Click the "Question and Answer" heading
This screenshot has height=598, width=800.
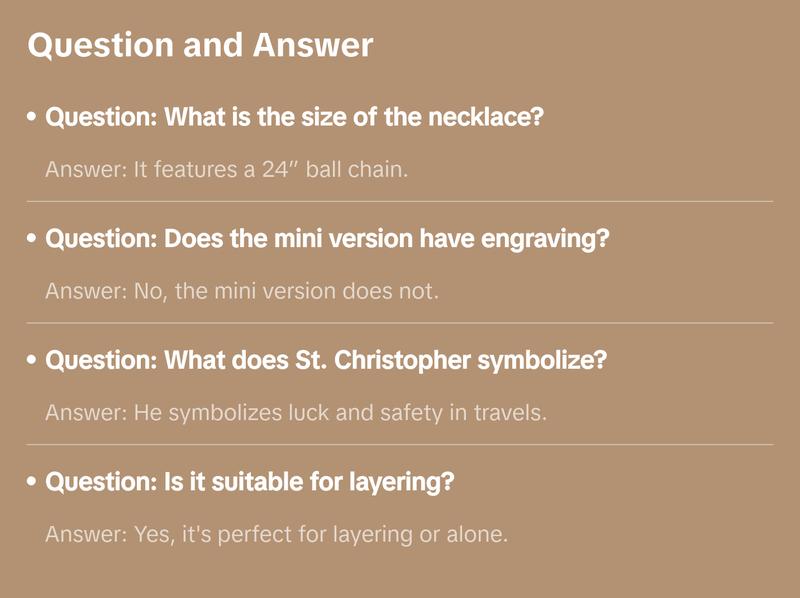200,45
